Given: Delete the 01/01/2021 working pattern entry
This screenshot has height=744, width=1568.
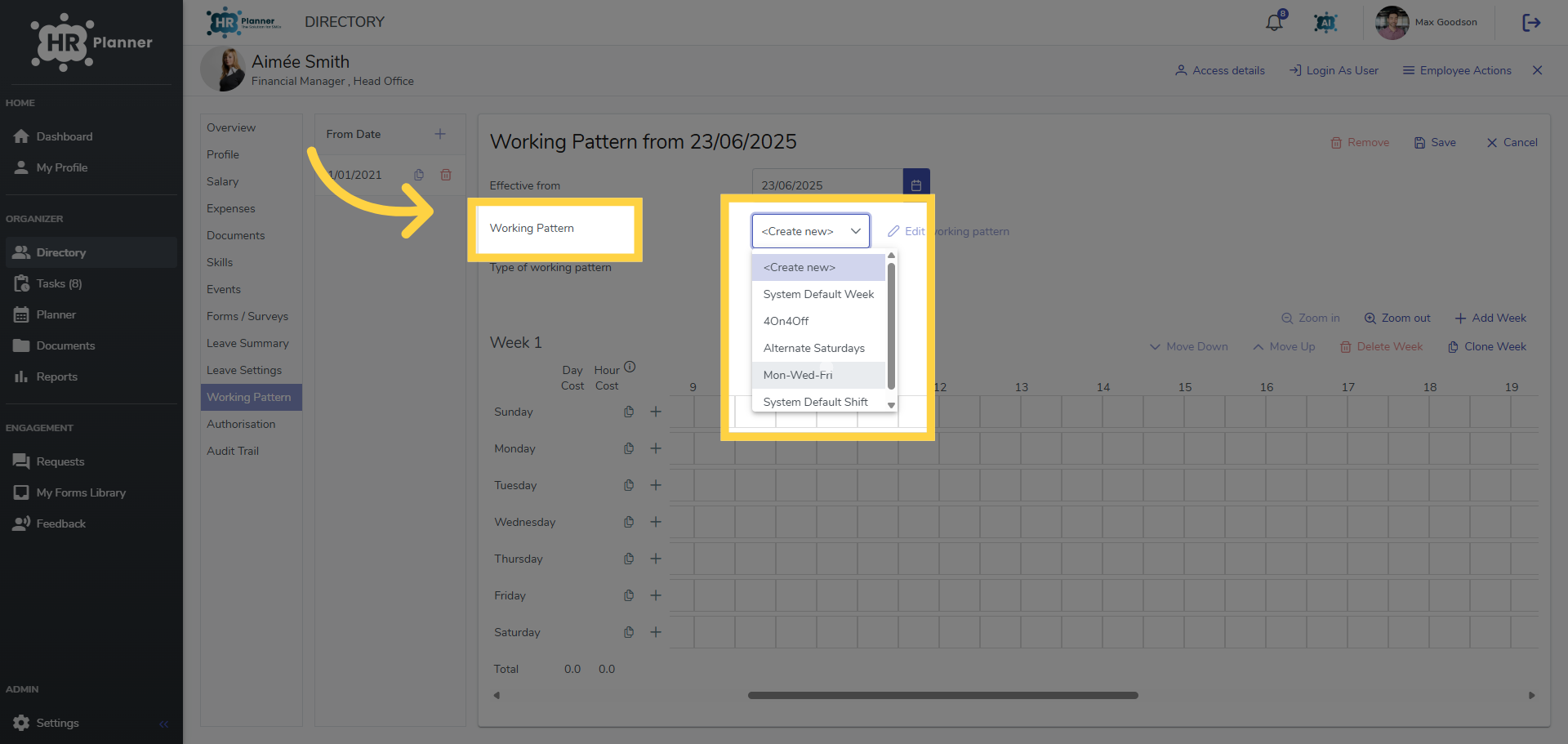Looking at the screenshot, I should [446, 175].
